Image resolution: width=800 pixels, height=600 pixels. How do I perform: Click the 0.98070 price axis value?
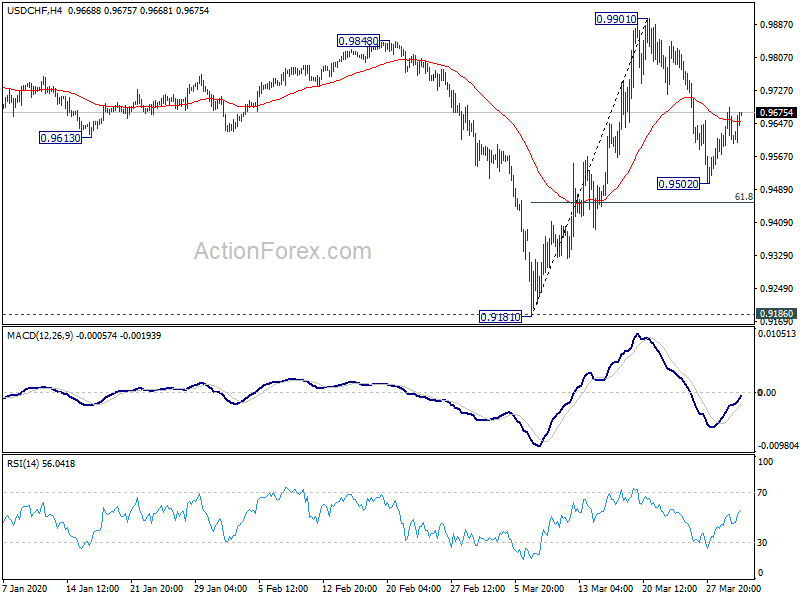click(777, 58)
